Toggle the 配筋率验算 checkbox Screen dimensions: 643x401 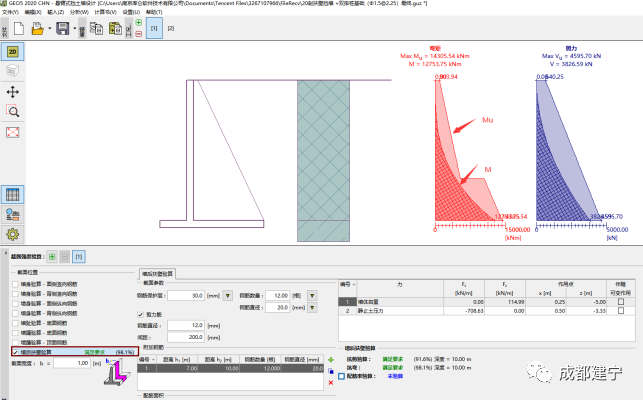point(342,376)
